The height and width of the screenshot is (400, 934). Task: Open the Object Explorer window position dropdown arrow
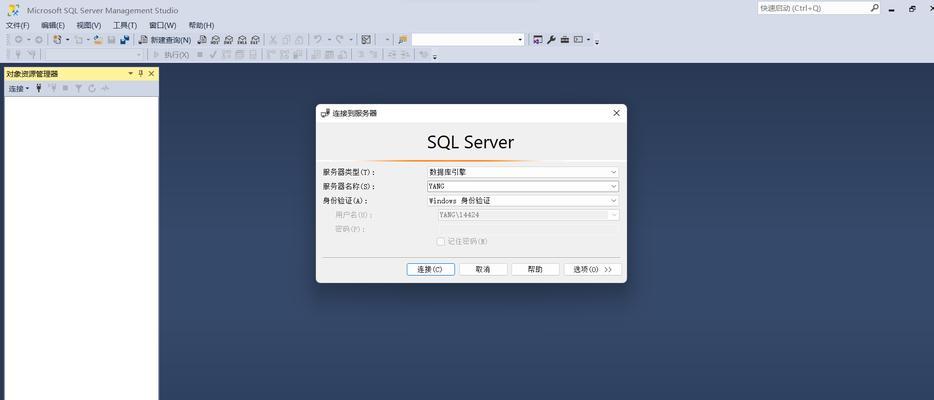[x=130, y=74]
